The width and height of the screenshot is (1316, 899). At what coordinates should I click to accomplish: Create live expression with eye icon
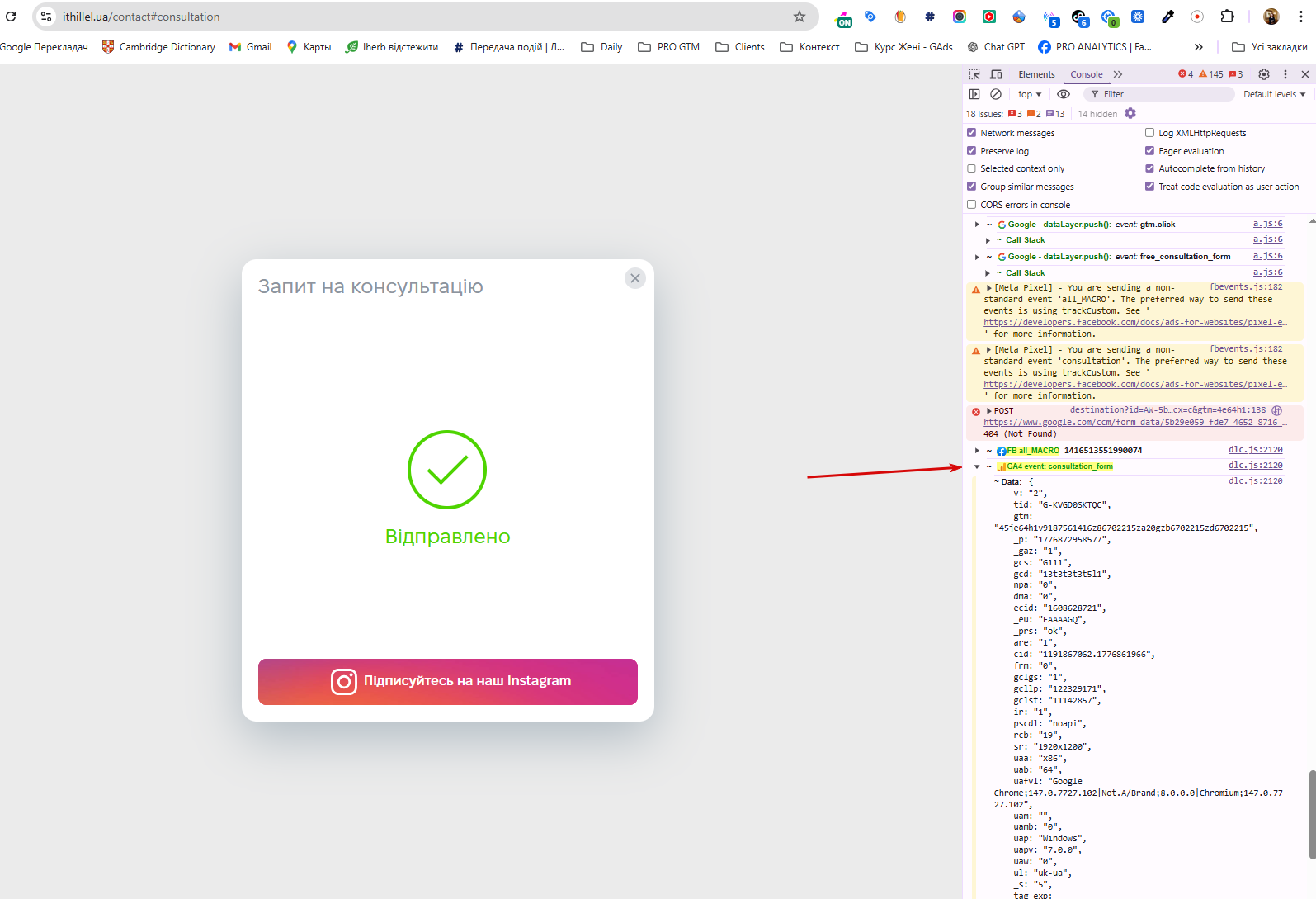click(1064, 94)
